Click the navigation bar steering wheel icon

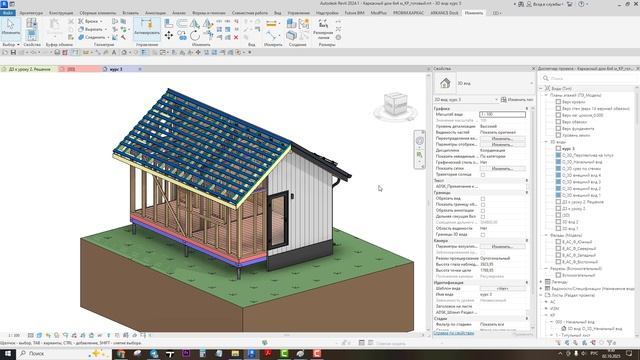click(420, 140)
